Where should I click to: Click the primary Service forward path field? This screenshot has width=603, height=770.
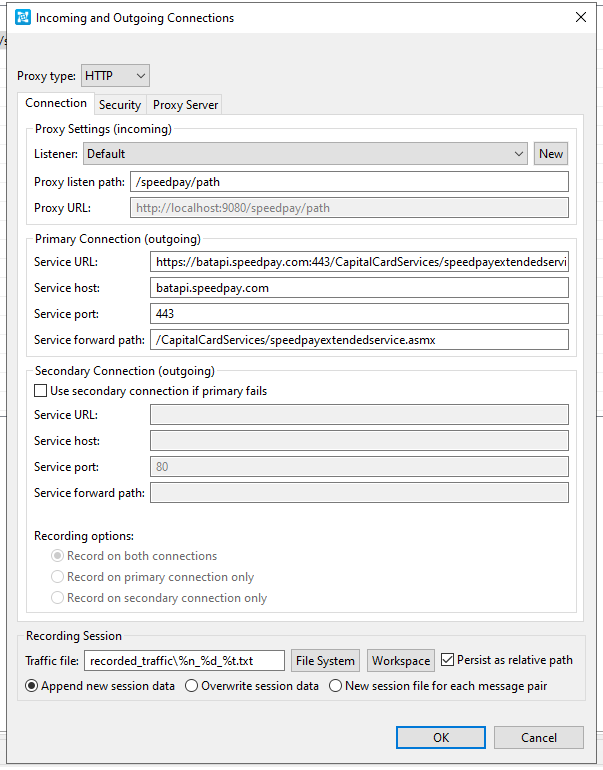[359, 340]
